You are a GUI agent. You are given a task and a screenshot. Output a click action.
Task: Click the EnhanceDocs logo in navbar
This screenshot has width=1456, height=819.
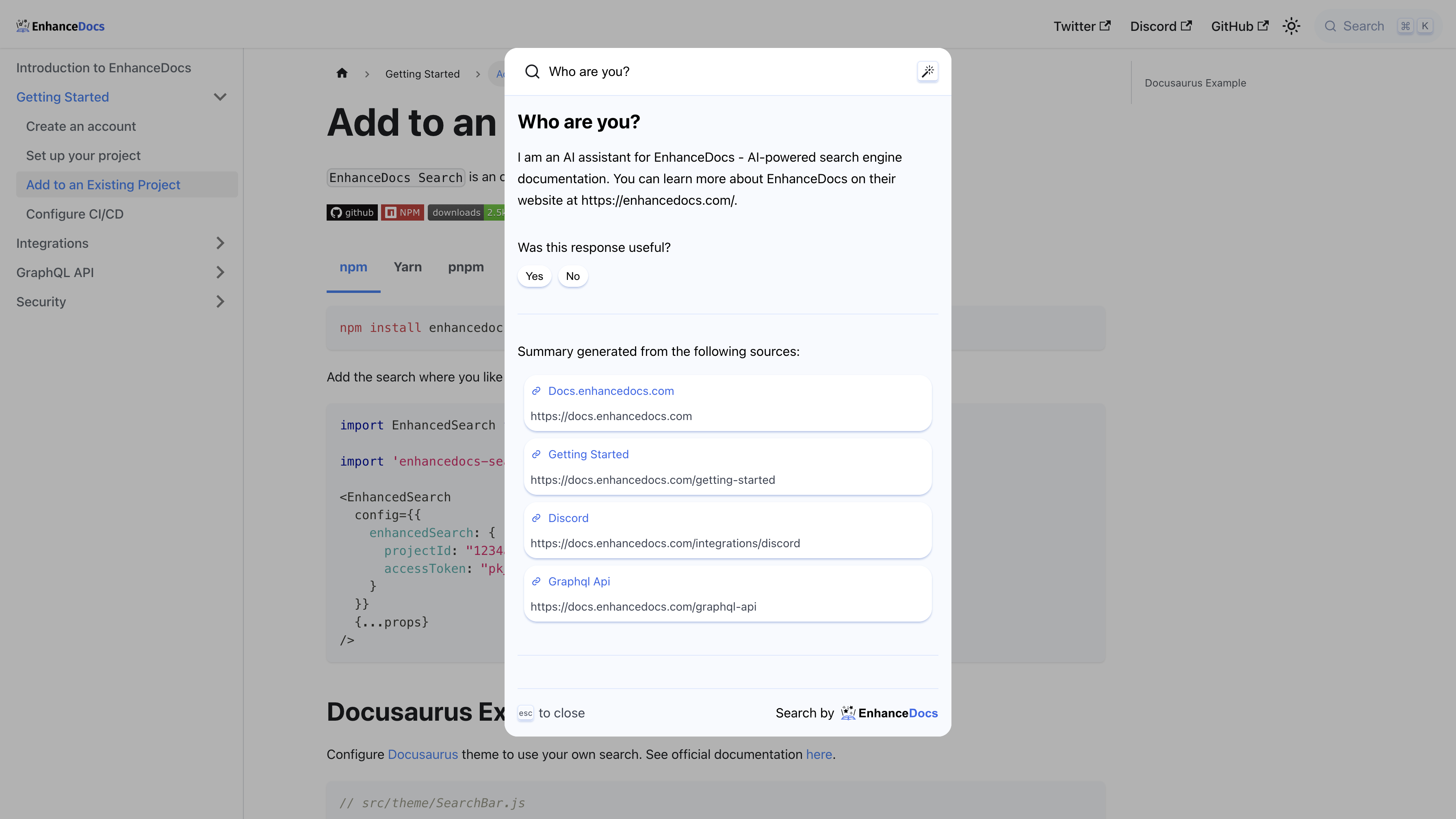(61, 26)
